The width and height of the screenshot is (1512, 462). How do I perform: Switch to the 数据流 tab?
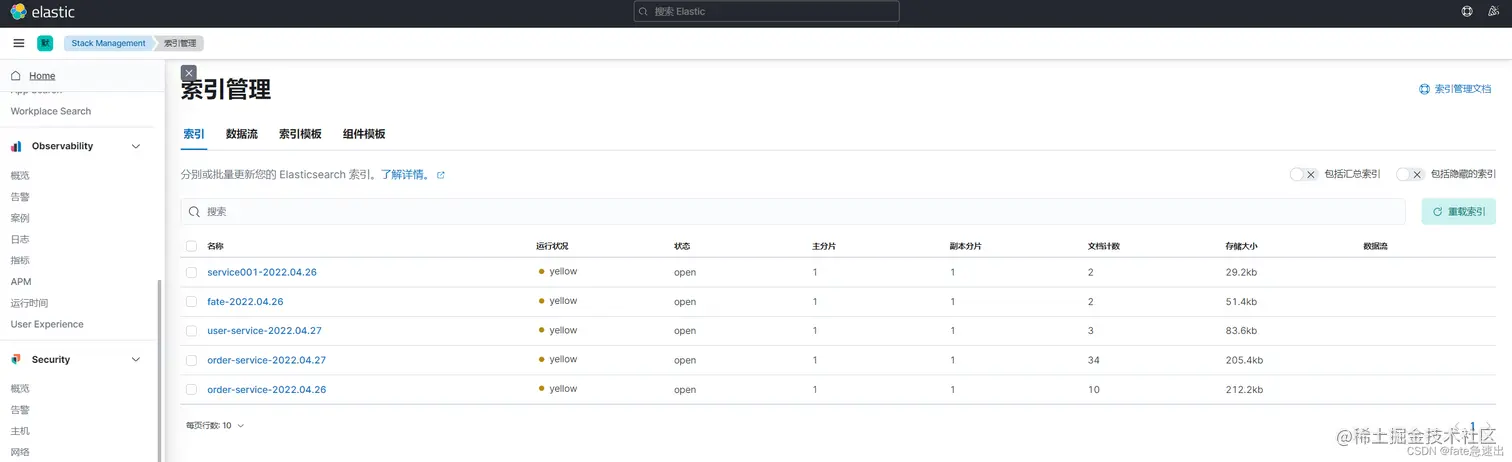point(242,134)
